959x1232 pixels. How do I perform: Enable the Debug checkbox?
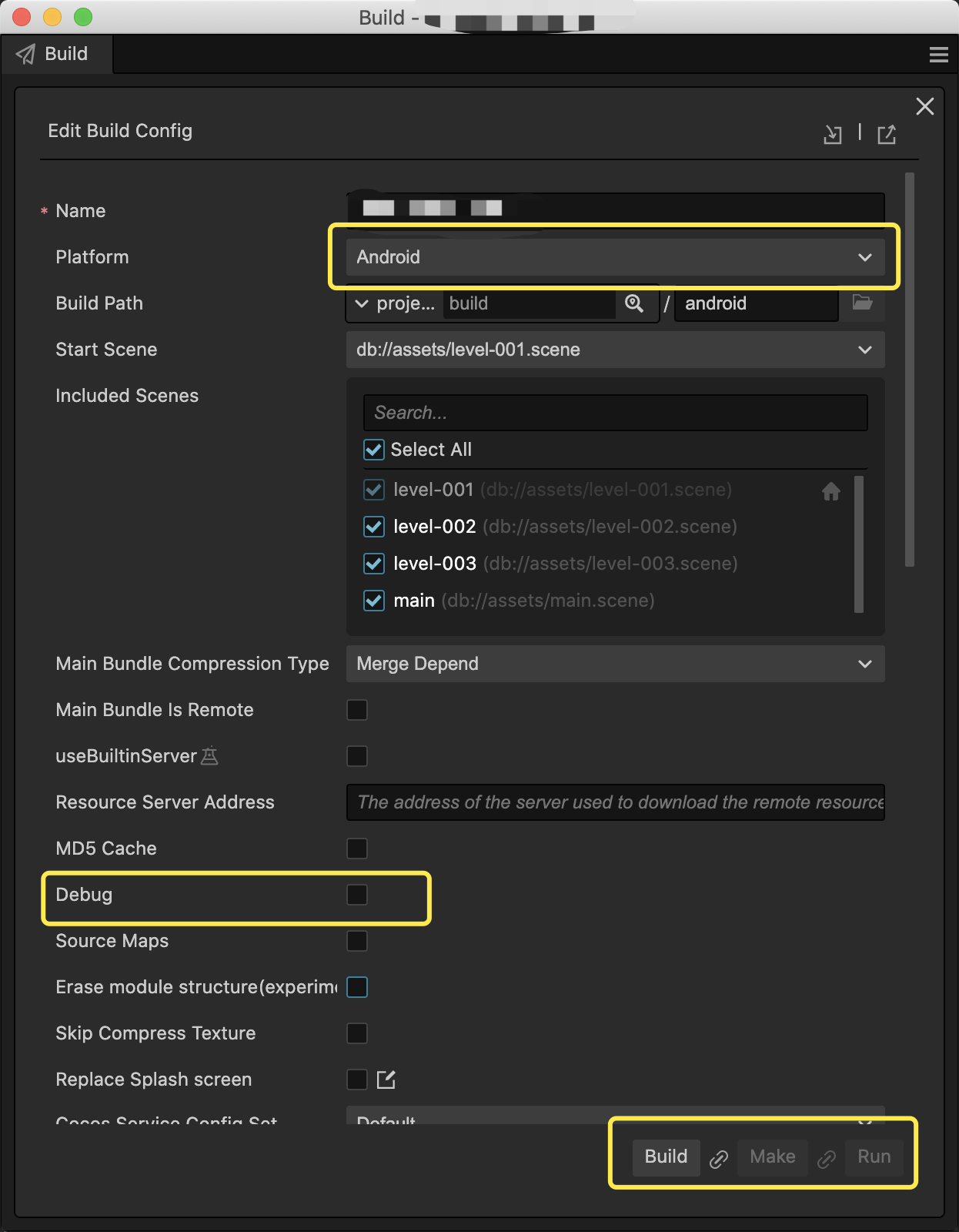[x=357, y=895]
